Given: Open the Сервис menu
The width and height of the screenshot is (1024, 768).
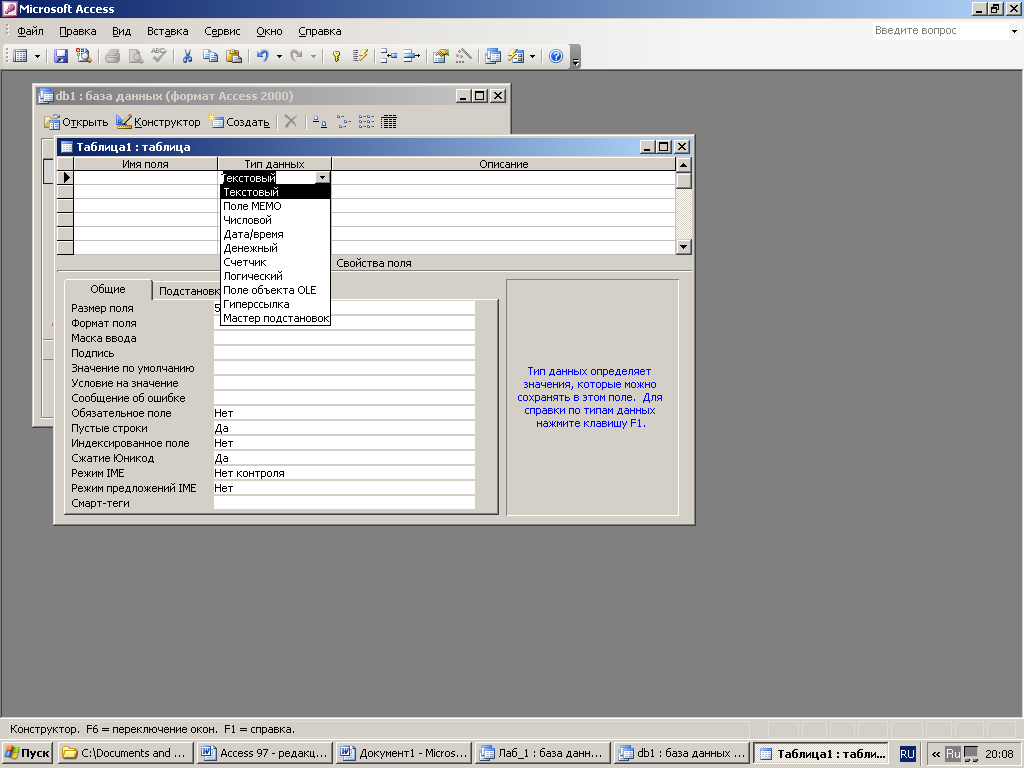Looking at the screenshot, I should coord(222,31).
